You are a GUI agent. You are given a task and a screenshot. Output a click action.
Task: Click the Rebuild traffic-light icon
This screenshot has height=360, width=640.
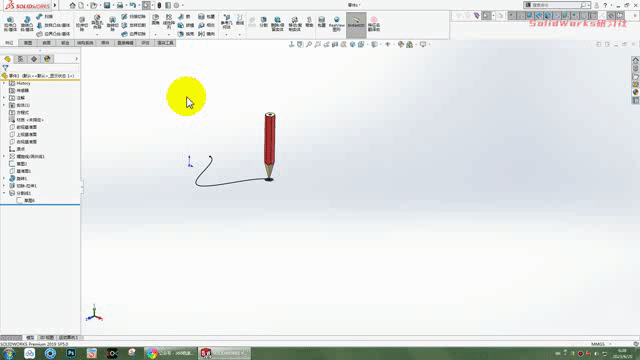159,5
